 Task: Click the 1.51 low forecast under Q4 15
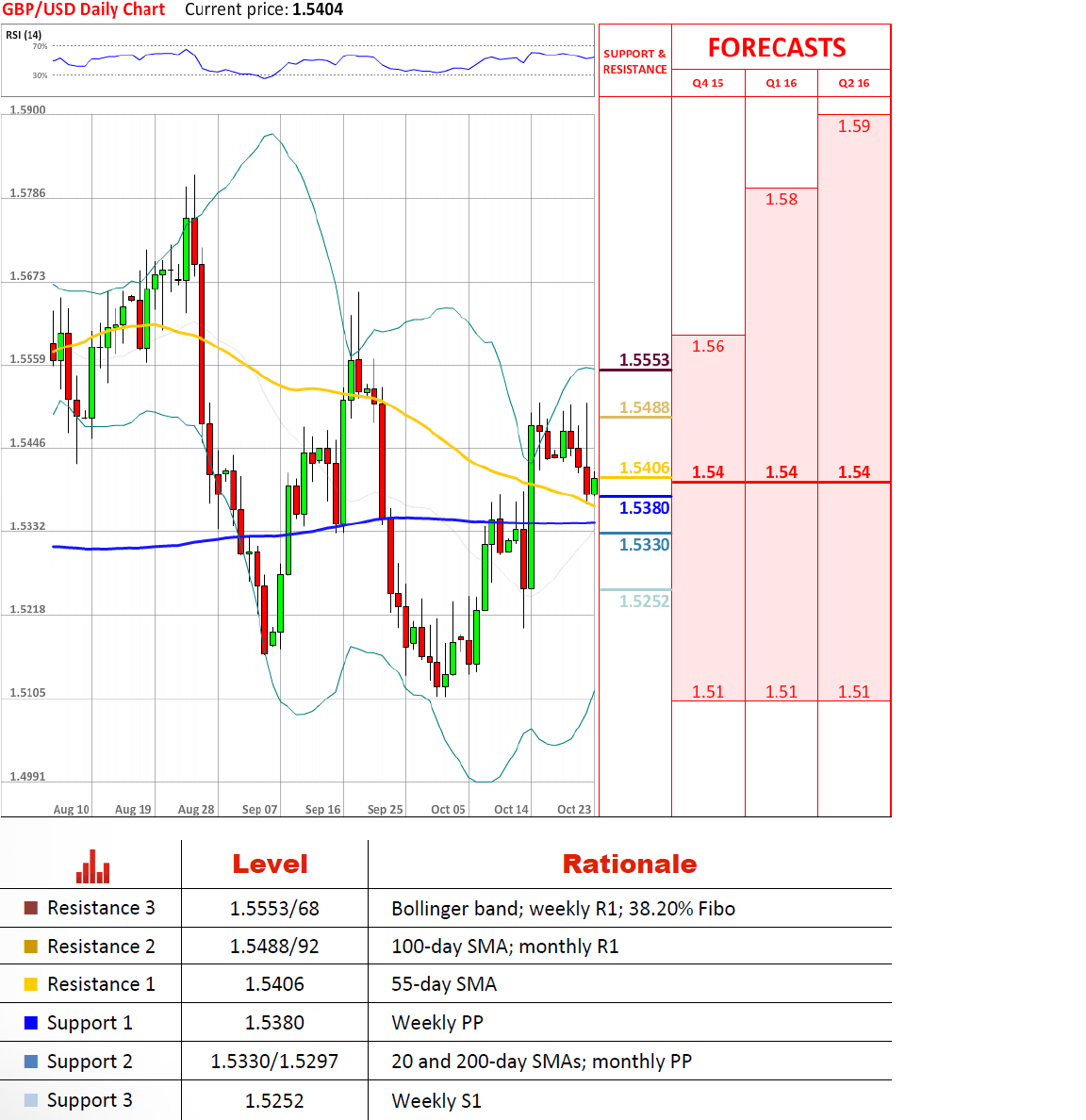click(707, 691)
